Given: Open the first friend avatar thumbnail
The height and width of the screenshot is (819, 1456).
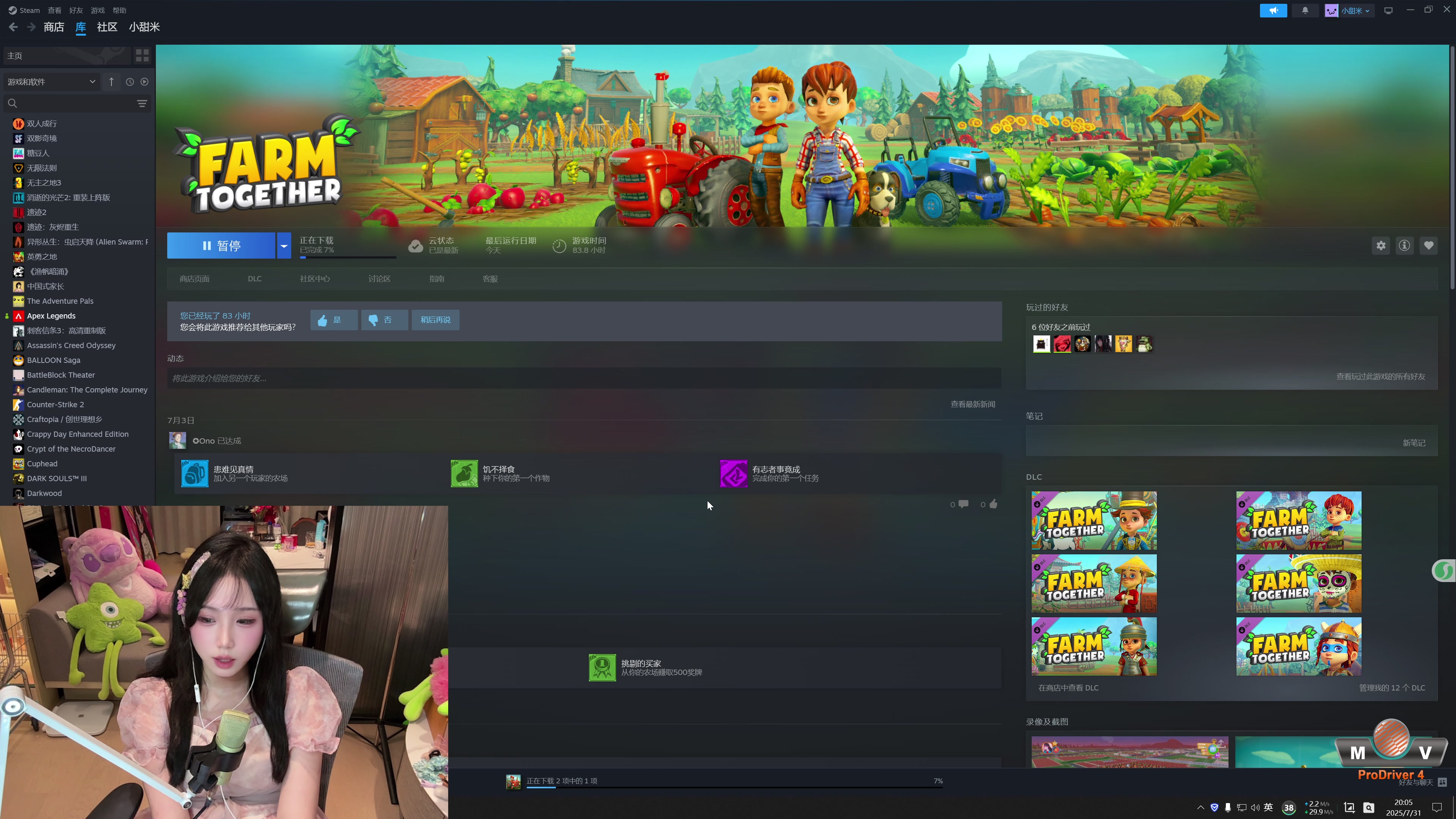Looking at the screenshot, I should [x=1041, y=344].
